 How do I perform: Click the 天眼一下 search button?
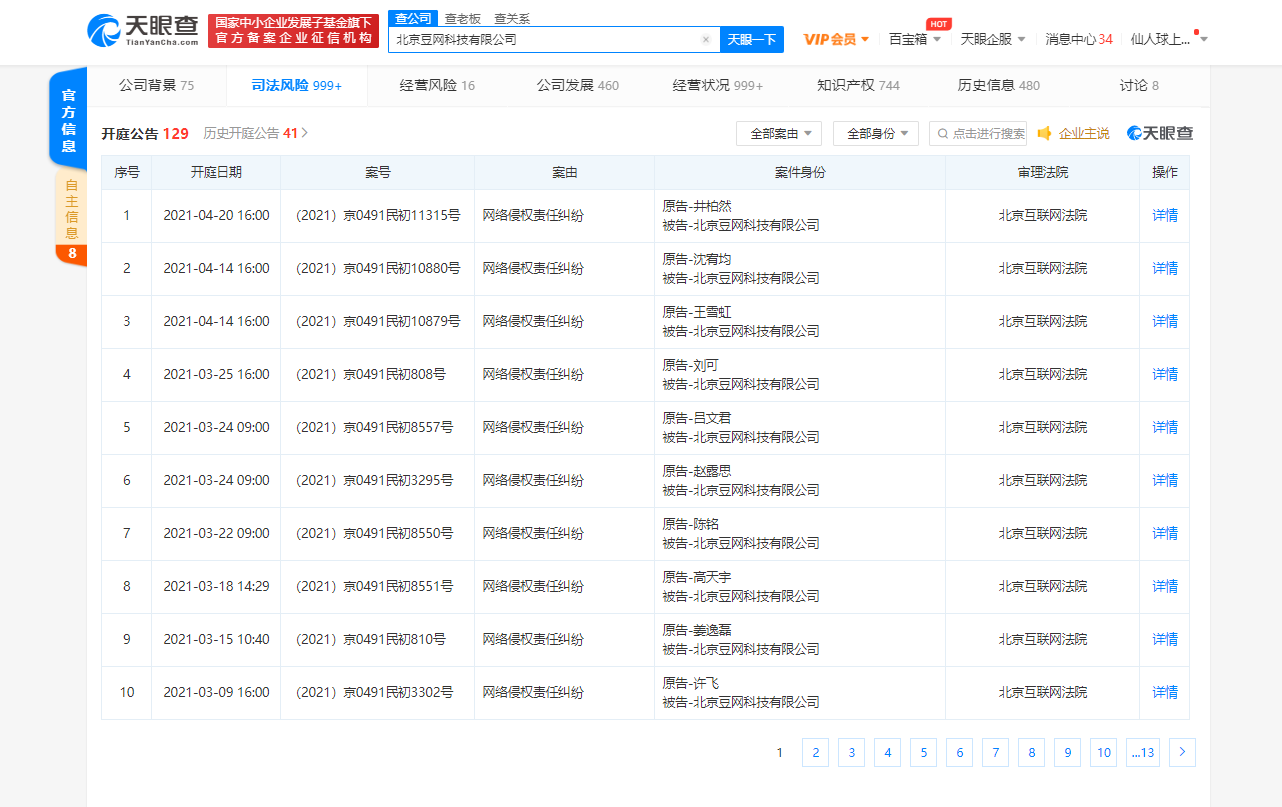(x=751, y=40)
